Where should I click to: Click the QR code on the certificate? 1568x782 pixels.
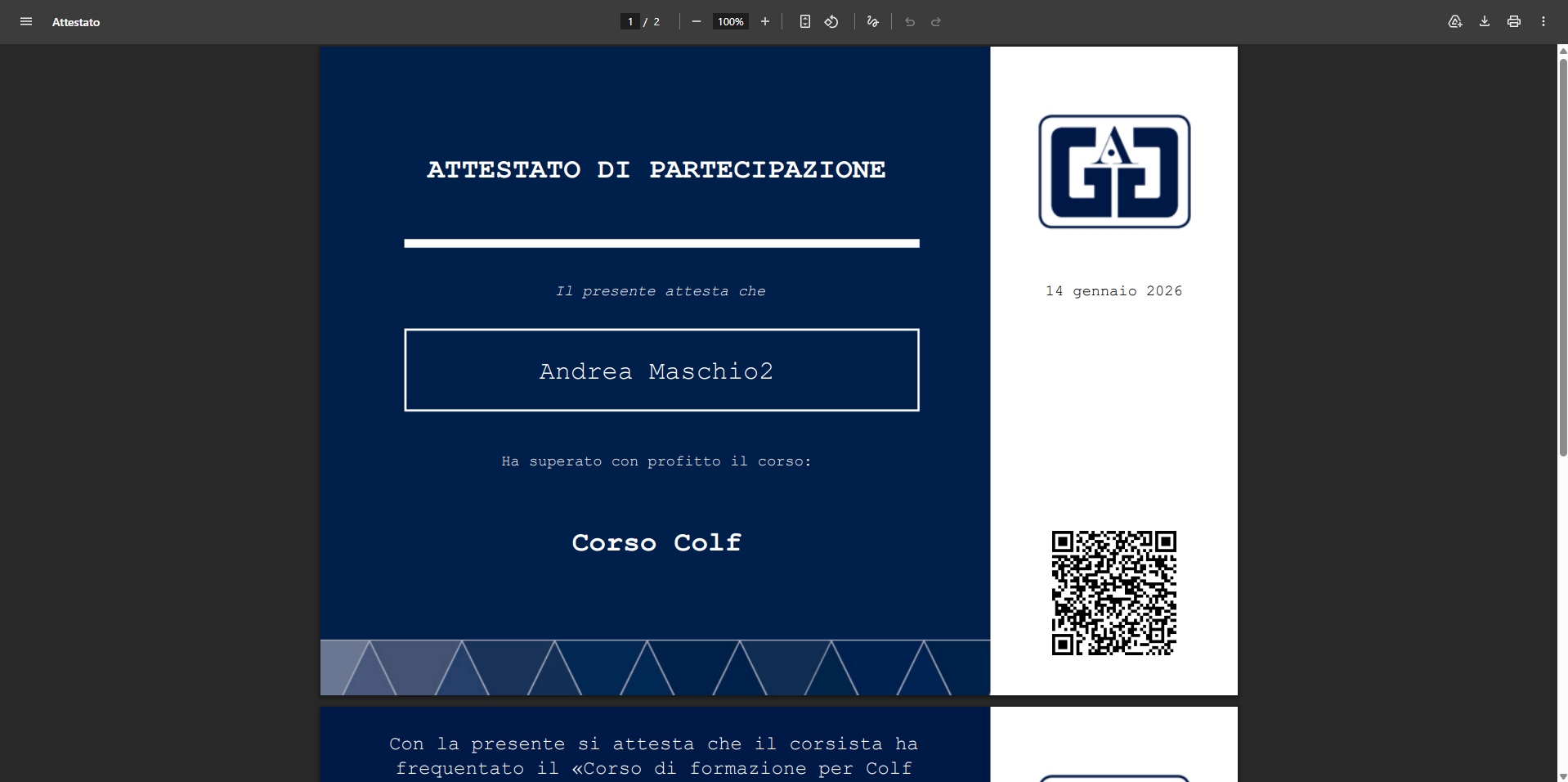pyautogui.click(x=1113, y=593)
